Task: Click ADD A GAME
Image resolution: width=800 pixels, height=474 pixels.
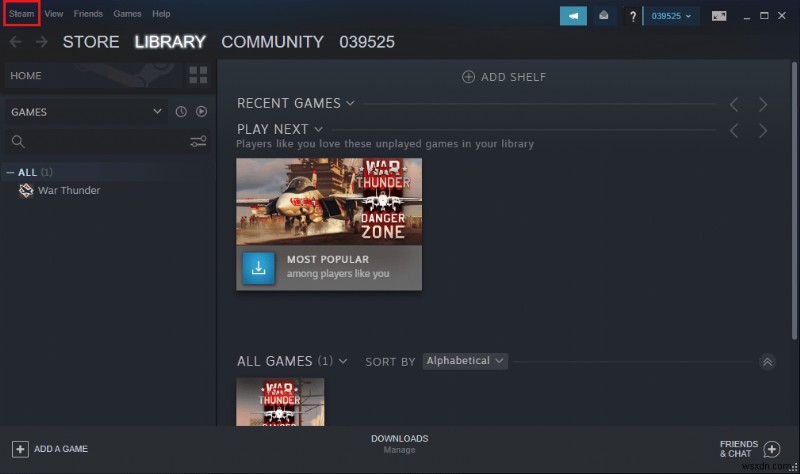Action: point(50,449)
